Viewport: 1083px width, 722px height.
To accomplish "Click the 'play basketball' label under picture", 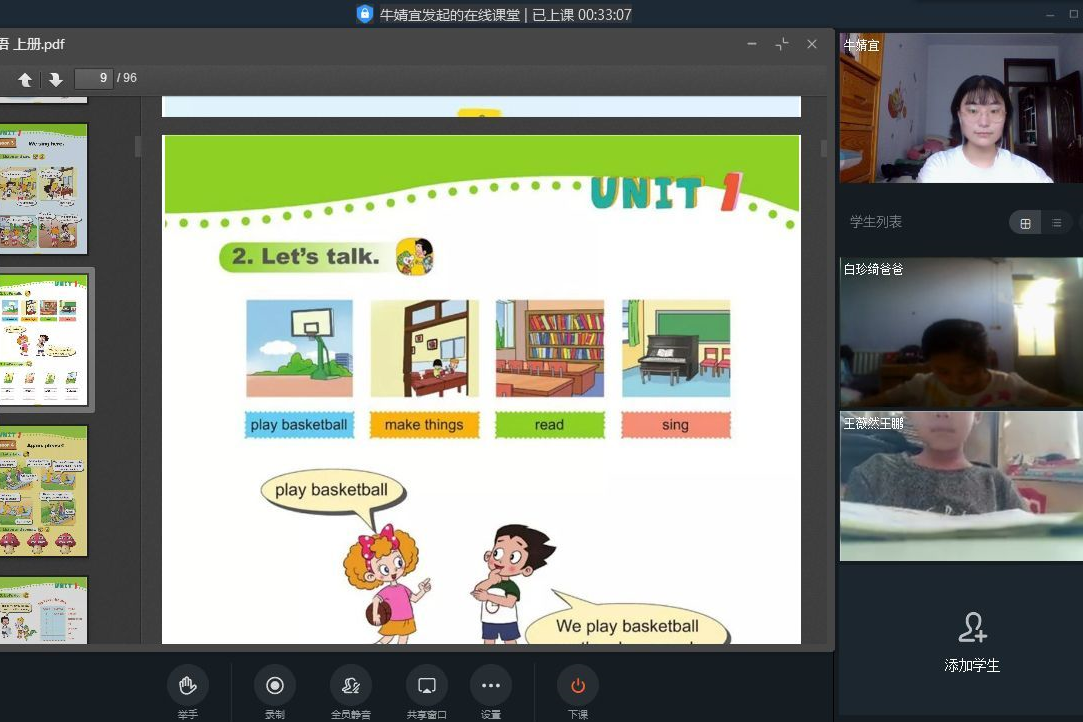I will pyautogui.click(x=299, y=425).
